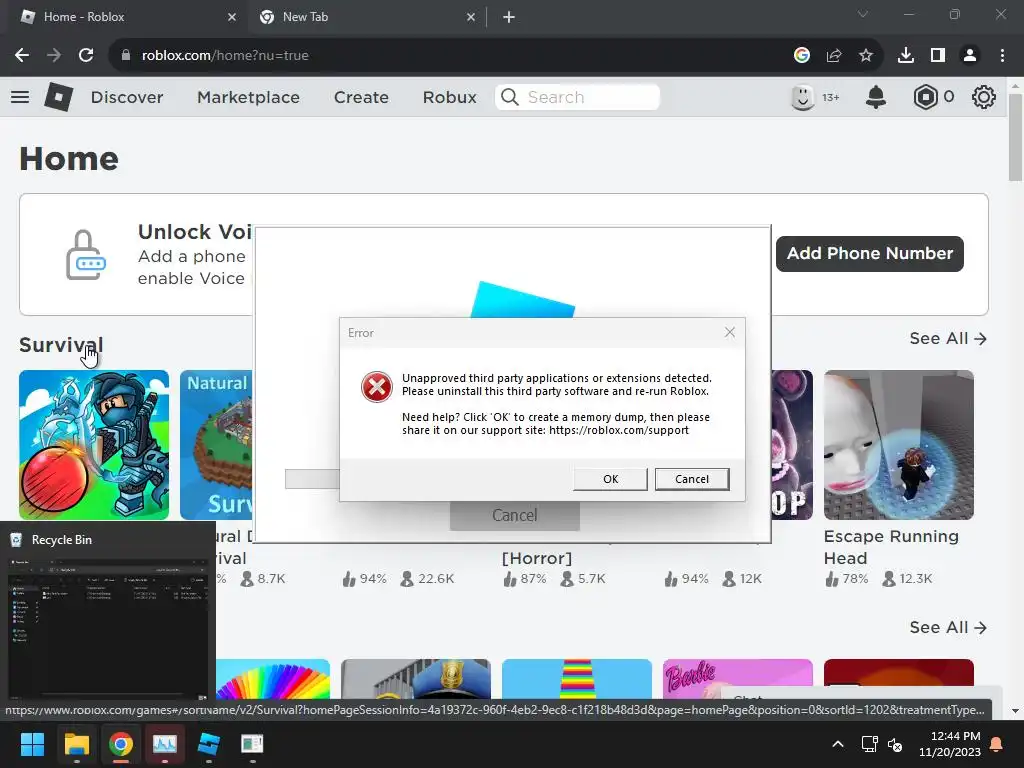Open a new browser tab
This screenshot has width=1024, height=768.
(x=509, y=17)
